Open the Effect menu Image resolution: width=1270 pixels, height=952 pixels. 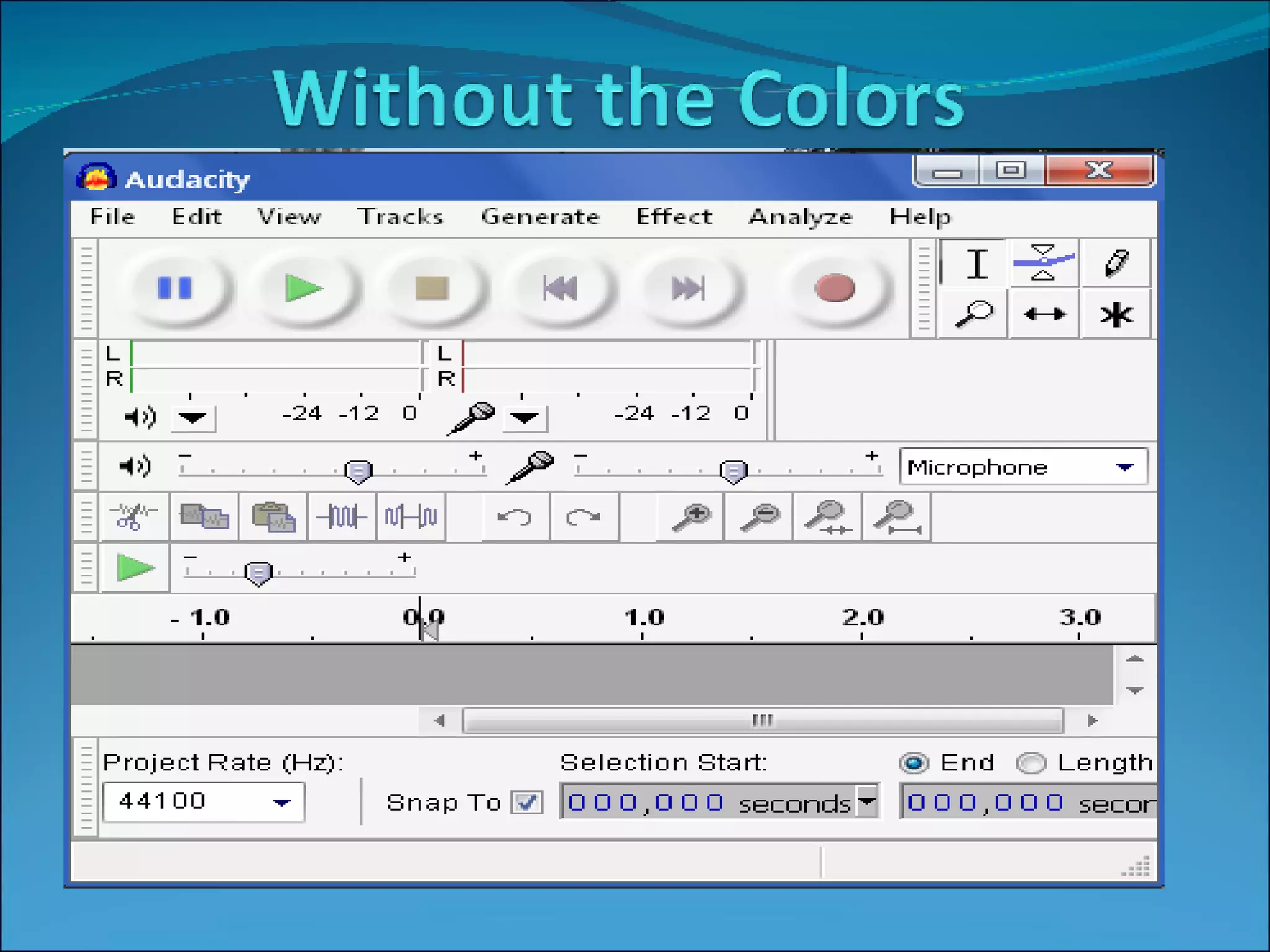point(674,217)
